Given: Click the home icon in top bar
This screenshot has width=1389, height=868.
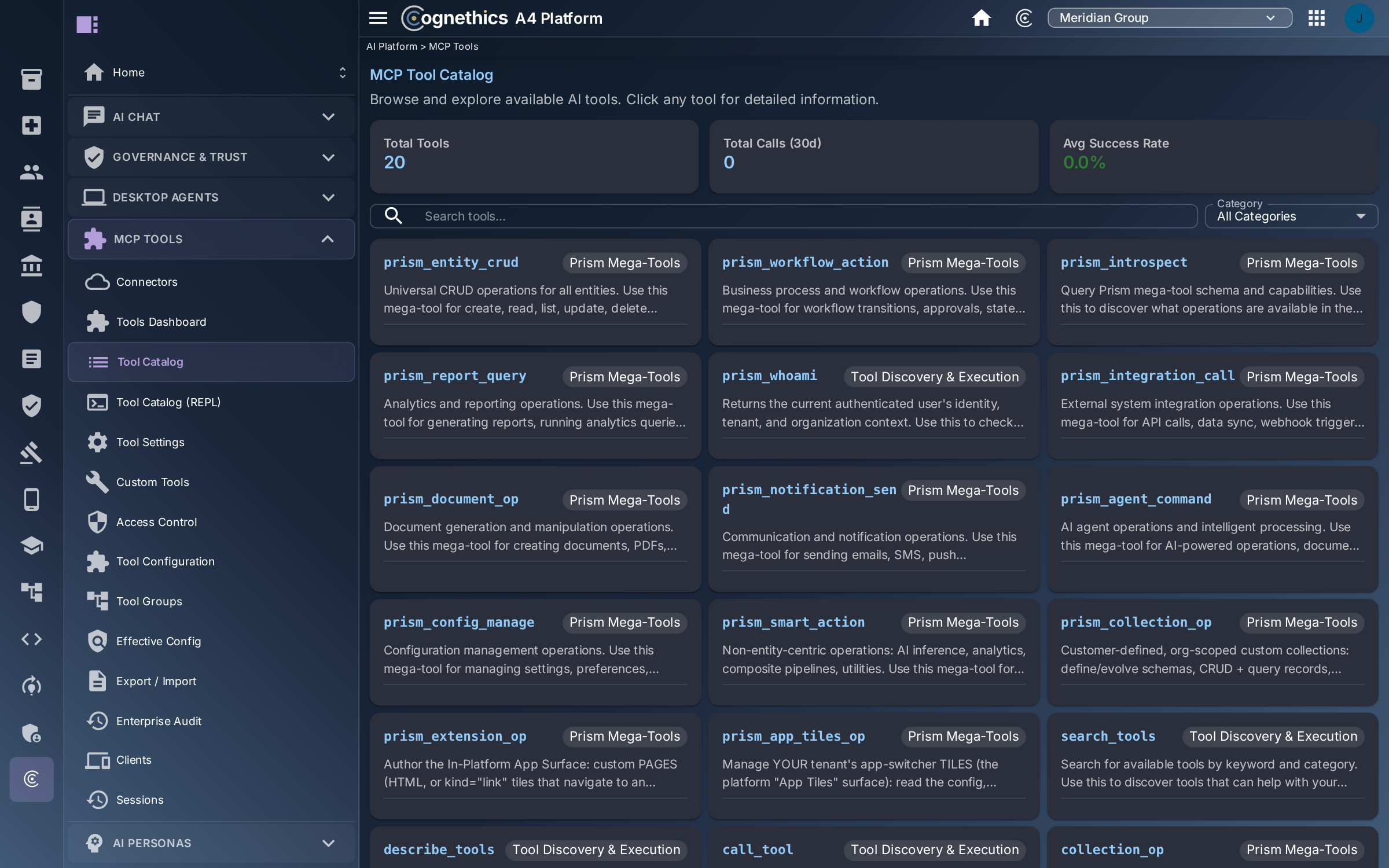Looking at the screenshot, I should point(981,18).
